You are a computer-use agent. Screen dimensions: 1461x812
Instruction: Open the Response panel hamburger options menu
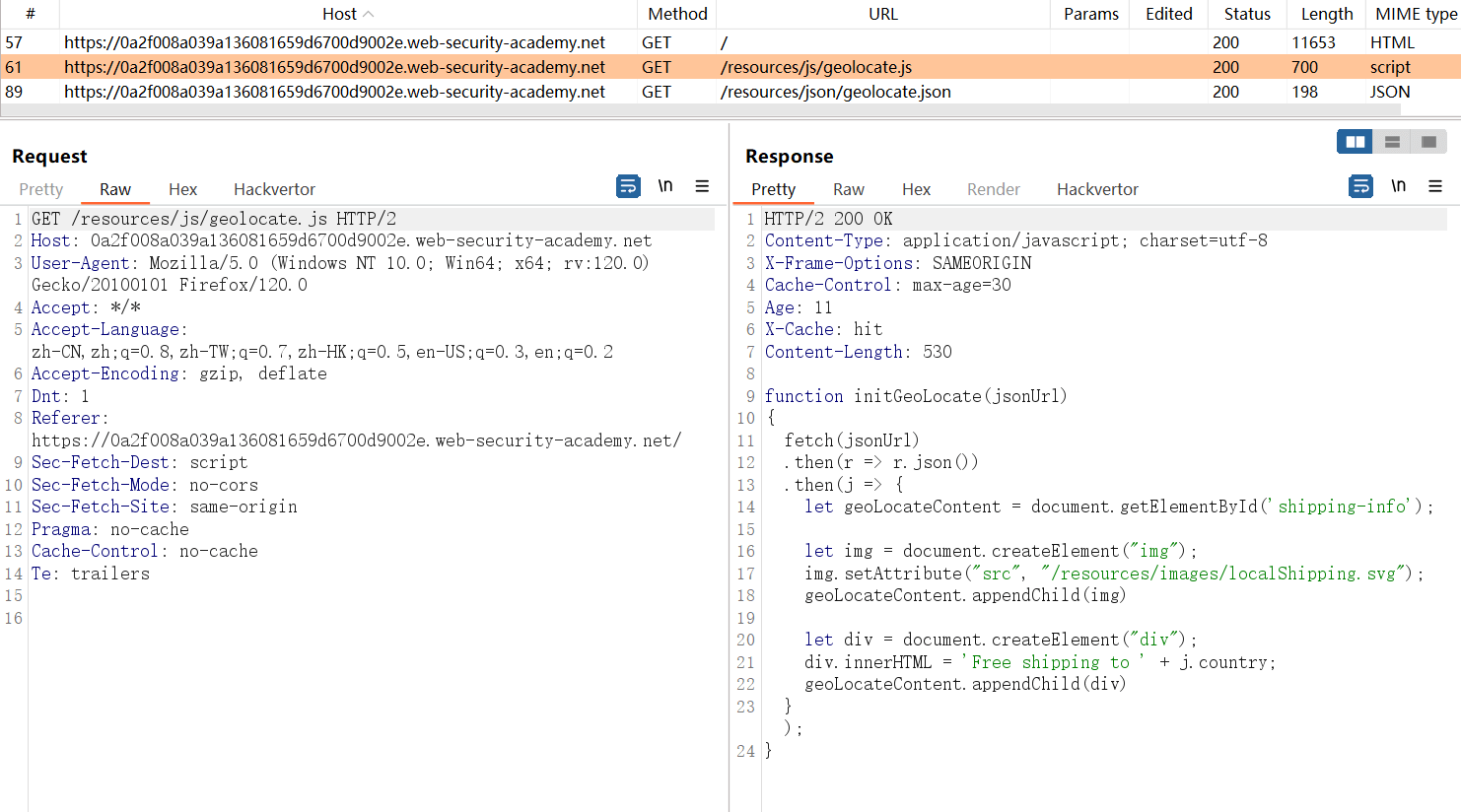pos(1435,186)
